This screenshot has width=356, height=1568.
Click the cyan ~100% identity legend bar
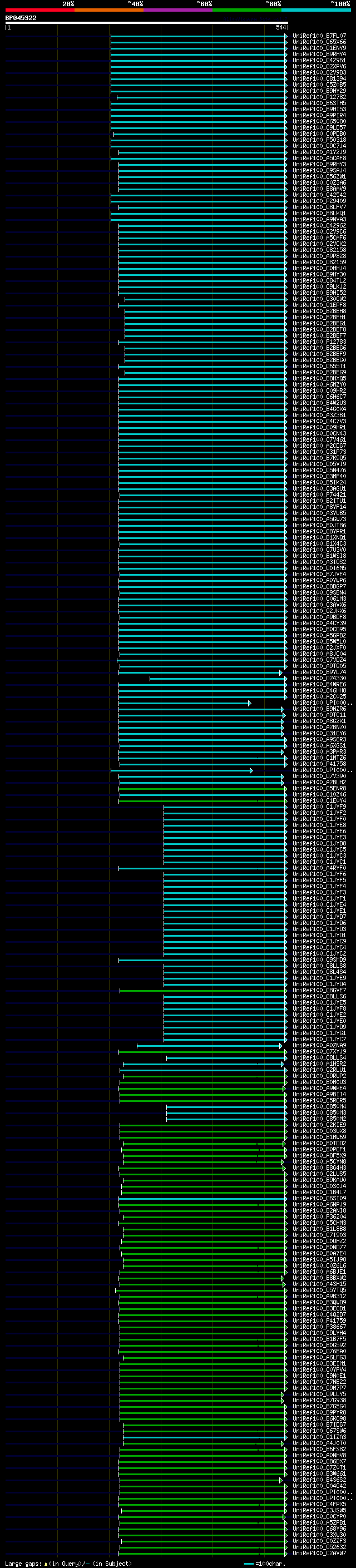(x=316, y=10)
